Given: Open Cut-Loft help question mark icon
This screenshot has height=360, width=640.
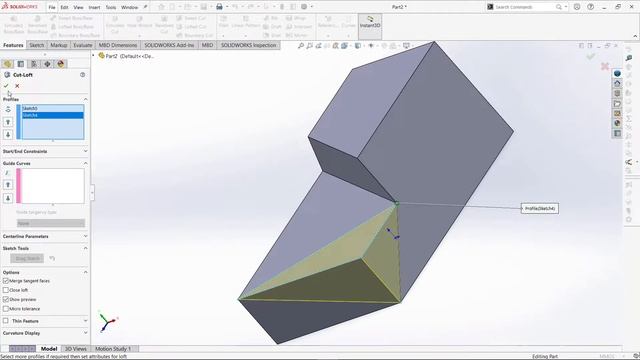Looking at the screenshot, I should [82, 75].
